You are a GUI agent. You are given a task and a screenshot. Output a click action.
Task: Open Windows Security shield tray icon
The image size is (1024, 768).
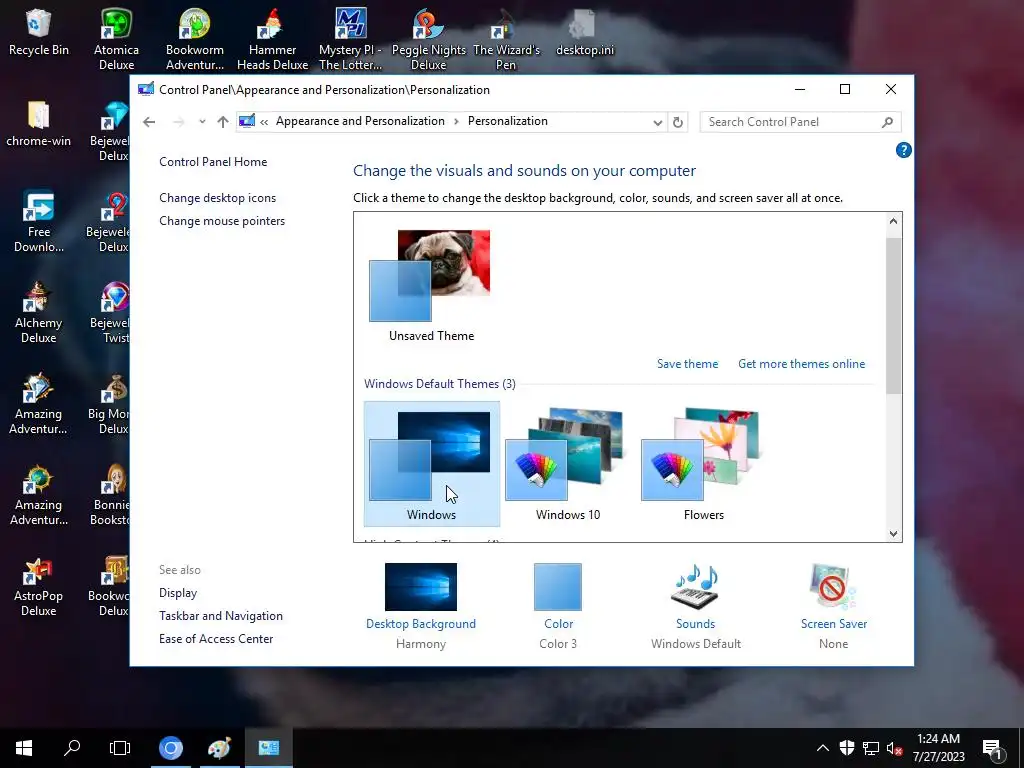coord(846,748)
